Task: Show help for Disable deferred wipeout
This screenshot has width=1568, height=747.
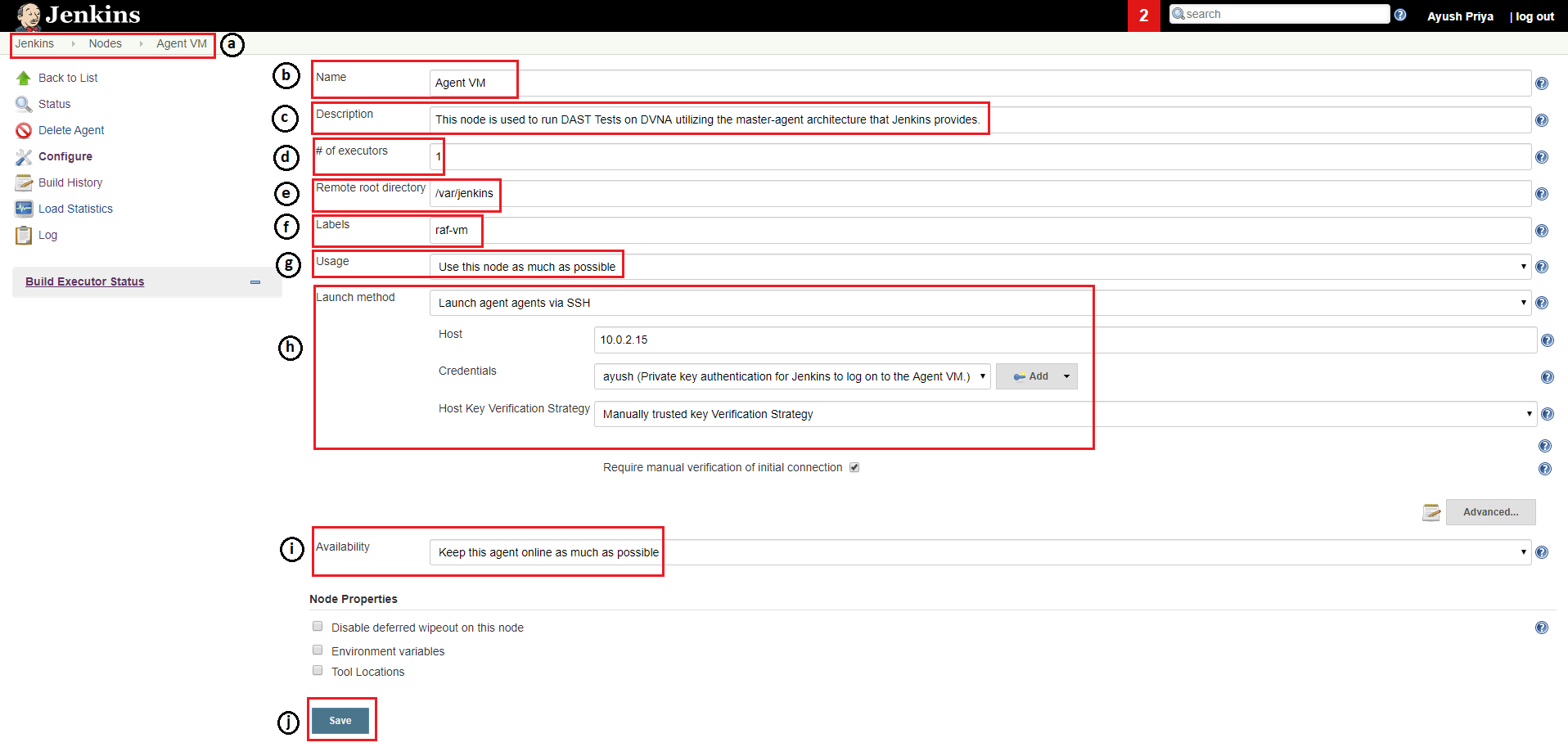Action: 1542,628
